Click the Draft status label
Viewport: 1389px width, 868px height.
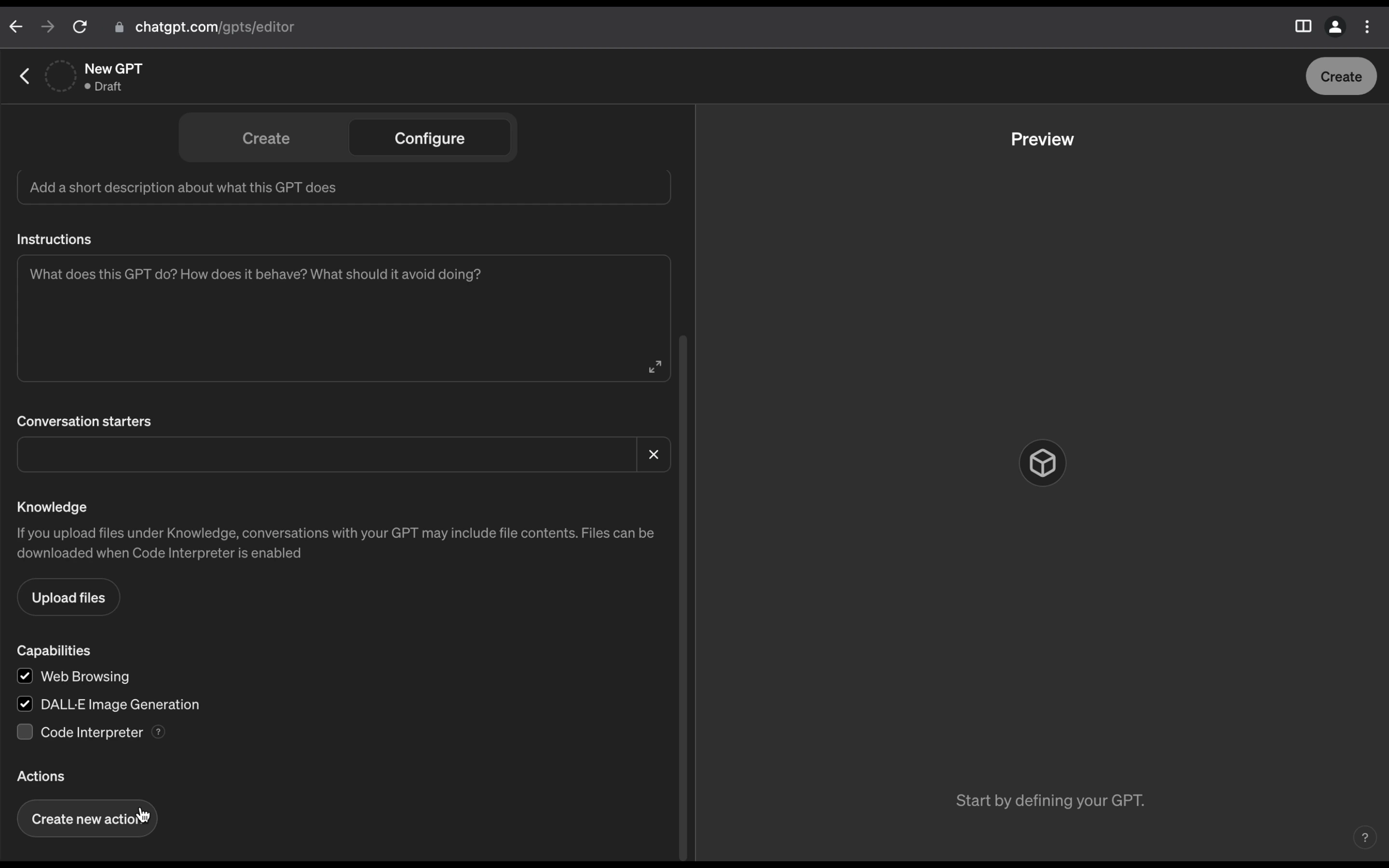108,87
